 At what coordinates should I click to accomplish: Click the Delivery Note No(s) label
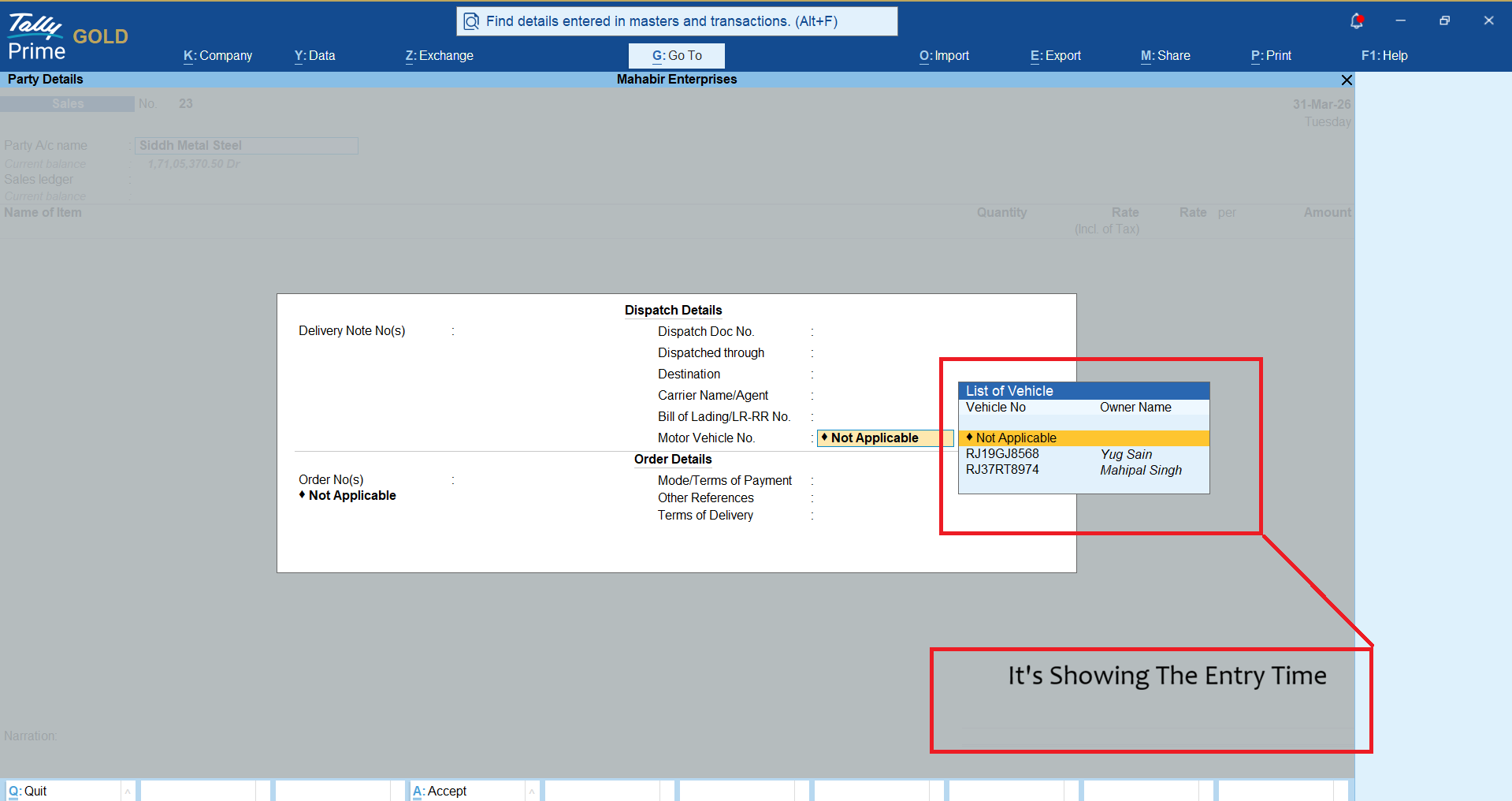pyautogui.click(x=352, y=331)
